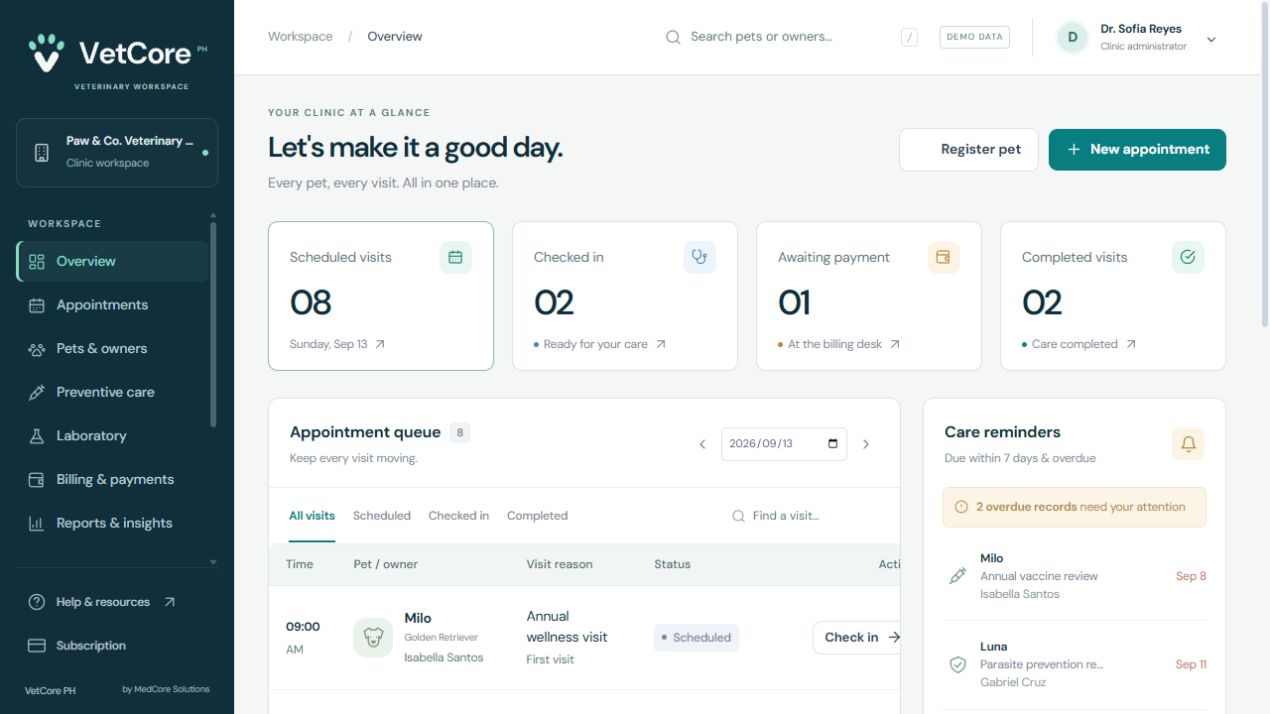Switch to the Scheduled tab
This screenshot has height=714, width=1270.
tap(382, 516)
